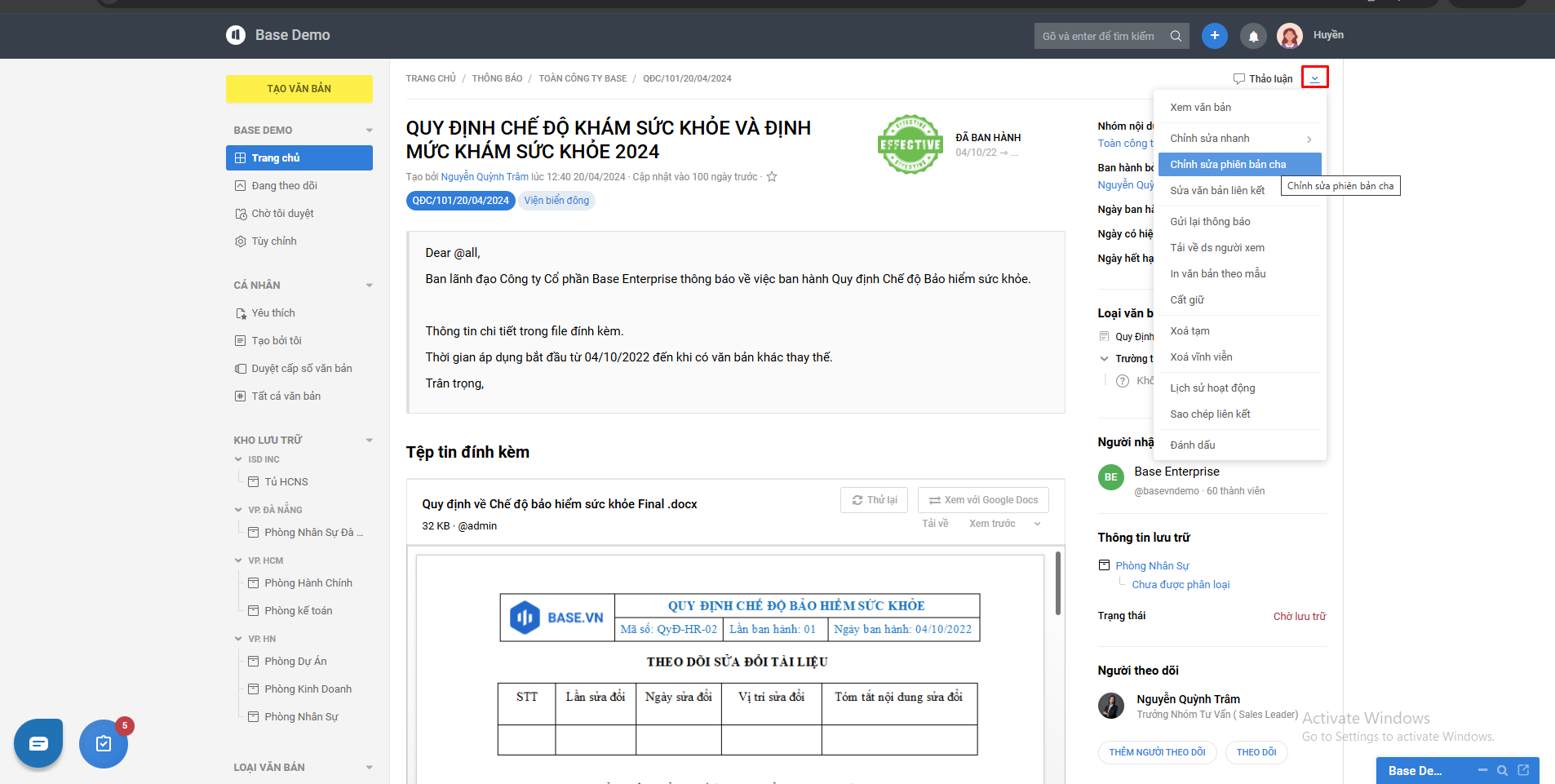Minimize the Base De... chat bar
This screenshot has width=1555, height=784.
click(1482, 770)
